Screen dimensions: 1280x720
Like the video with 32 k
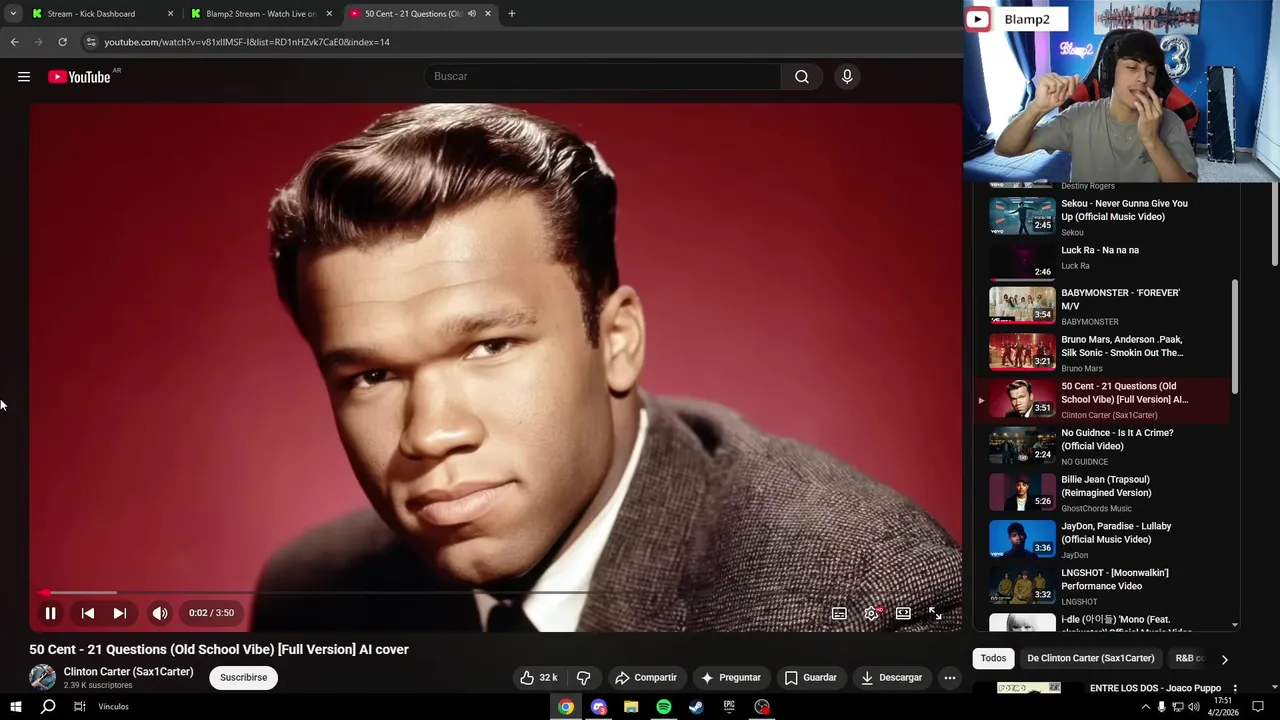pyautogui.click(x=538, y=678)
